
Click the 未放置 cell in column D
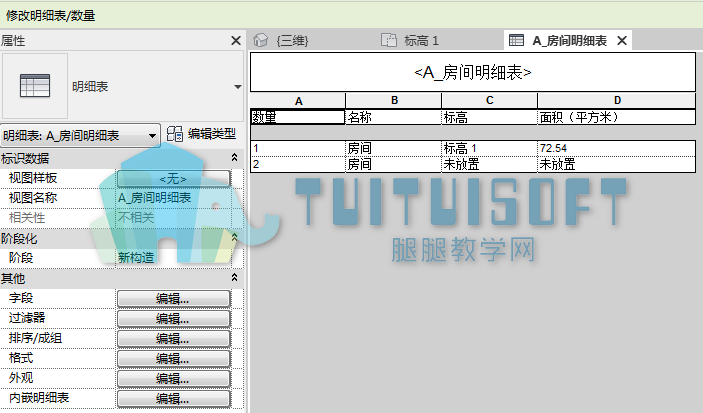click(x=617, y=164)
